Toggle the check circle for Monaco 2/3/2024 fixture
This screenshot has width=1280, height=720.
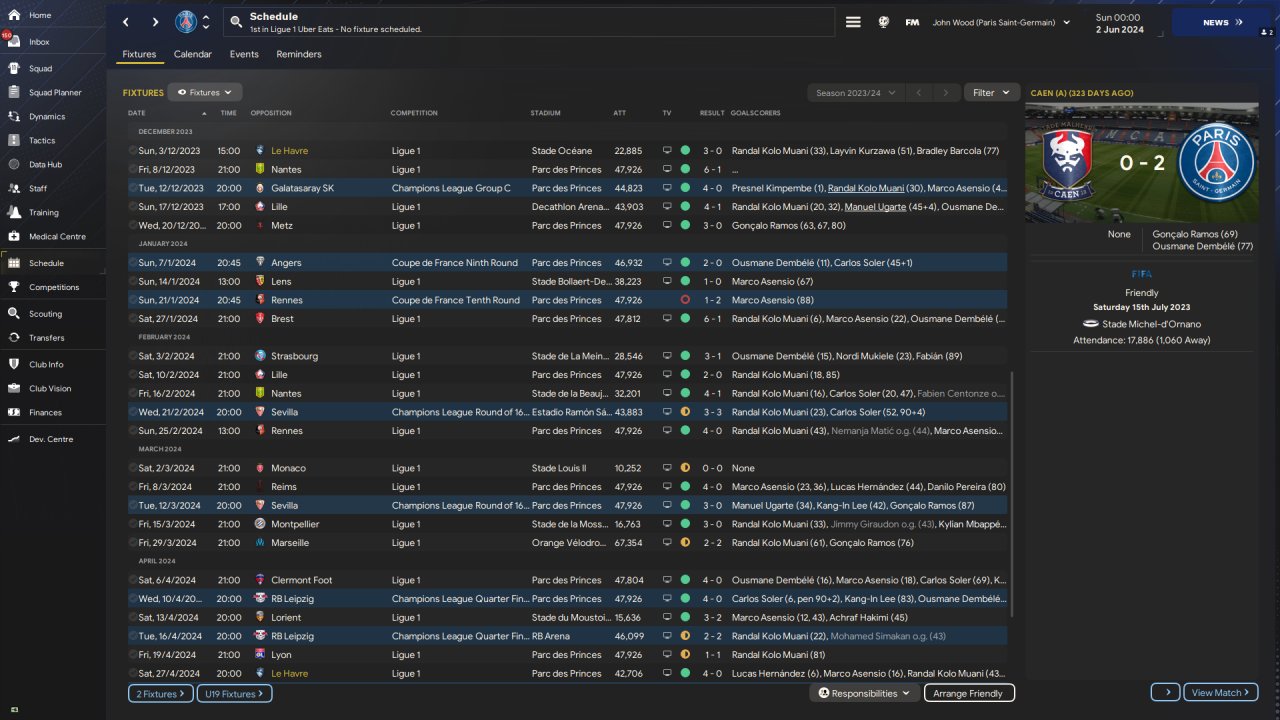coord(133,468)
